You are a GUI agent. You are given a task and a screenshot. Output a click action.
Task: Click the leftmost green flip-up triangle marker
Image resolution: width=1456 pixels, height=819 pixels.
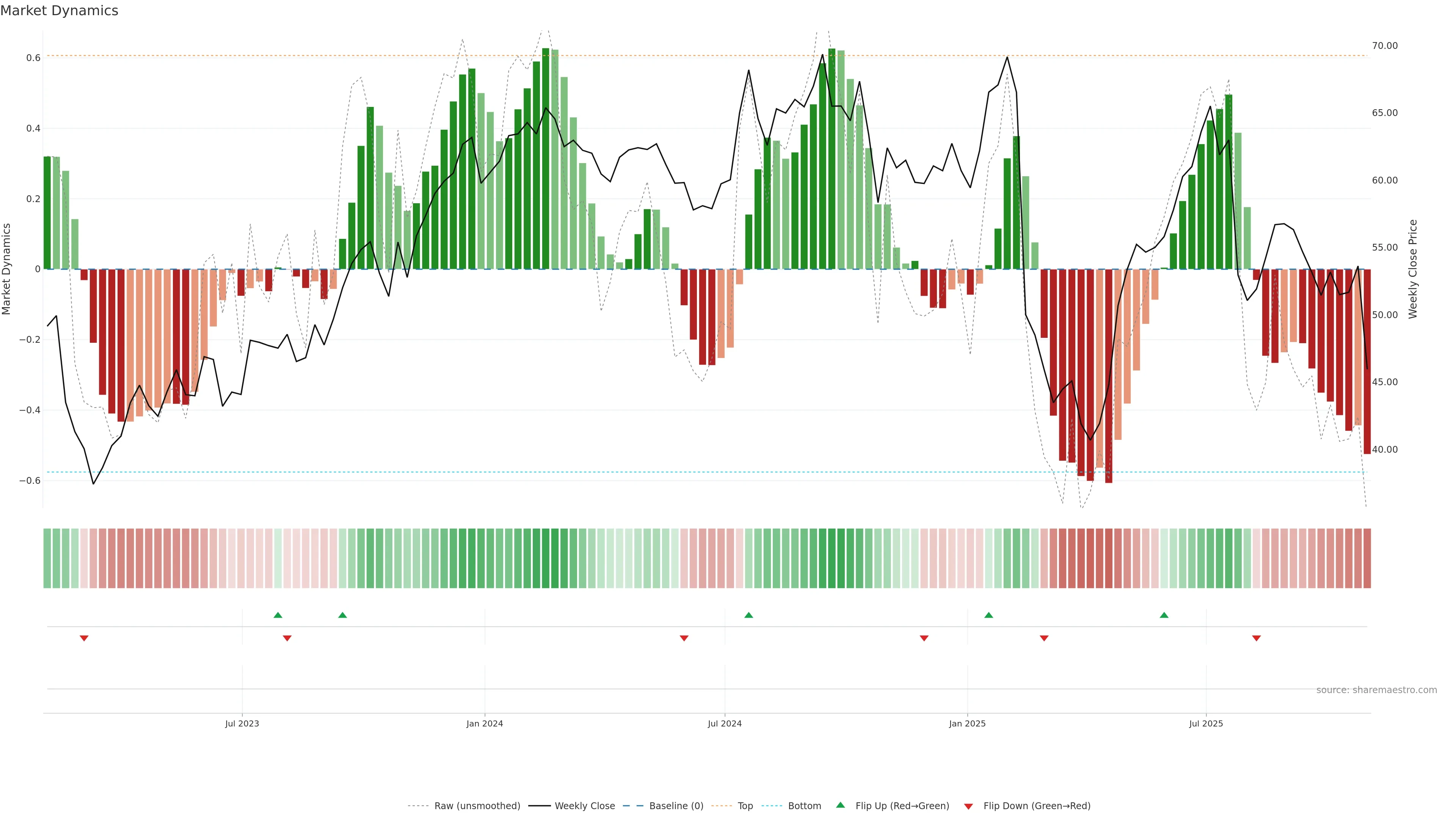point(278,615)
